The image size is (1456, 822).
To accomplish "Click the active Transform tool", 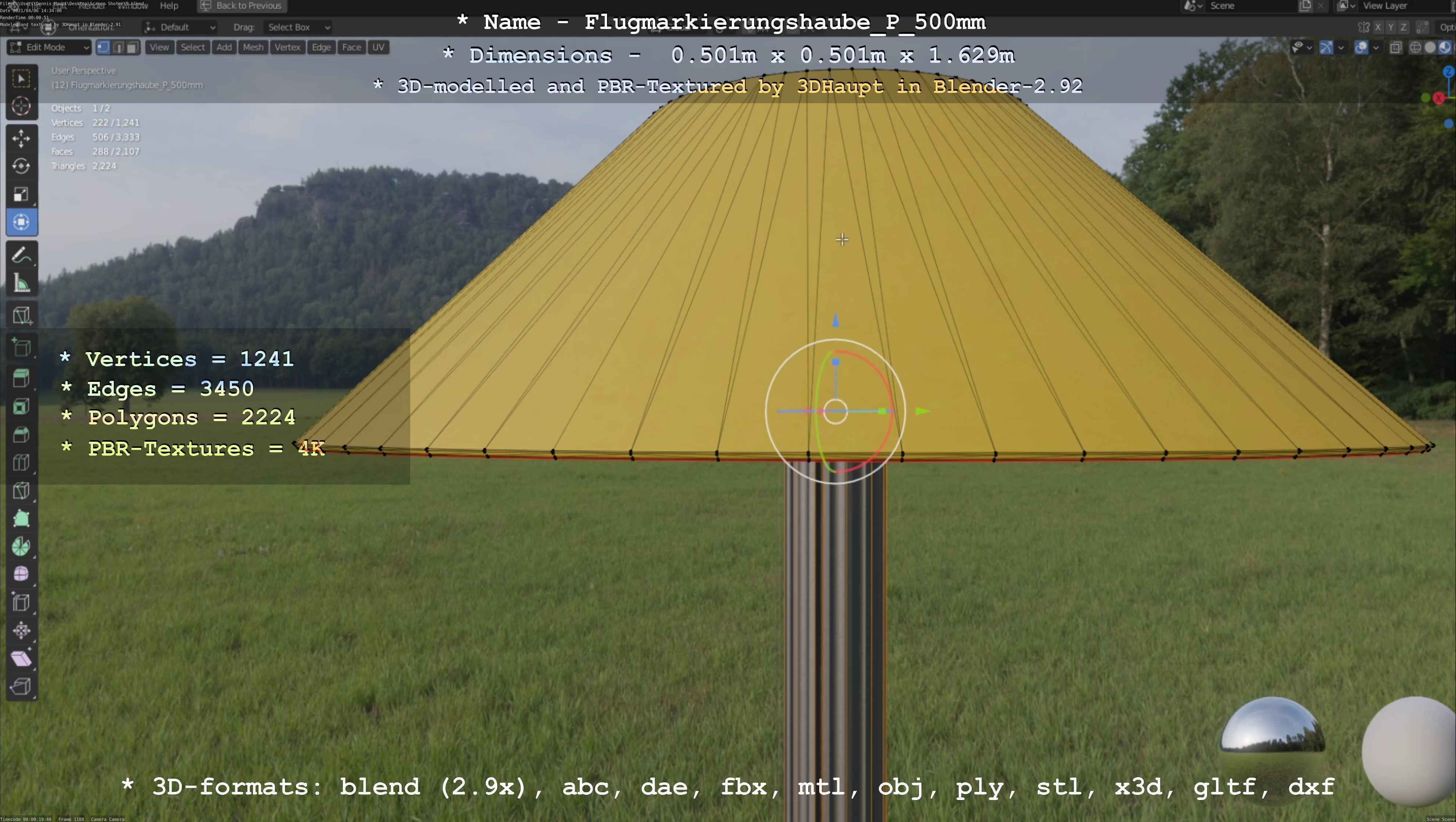I will (21, 222).
